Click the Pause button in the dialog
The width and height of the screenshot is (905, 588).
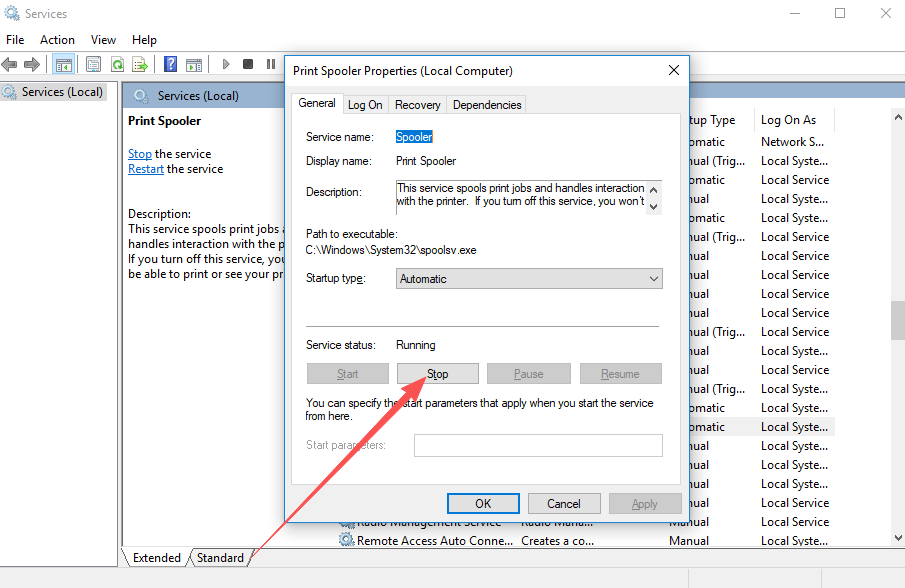[529, 374]
